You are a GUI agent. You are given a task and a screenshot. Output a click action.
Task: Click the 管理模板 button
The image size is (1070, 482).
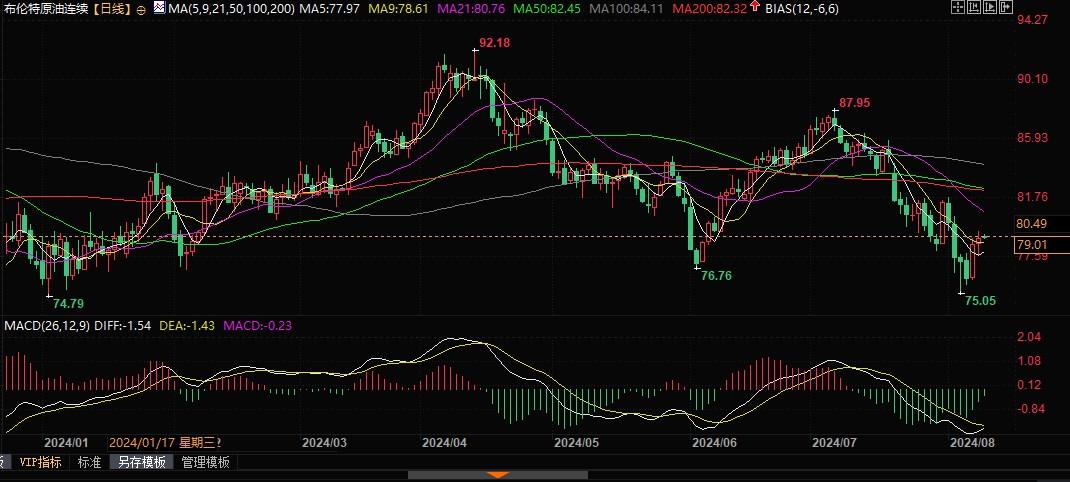tap(204, 462)
